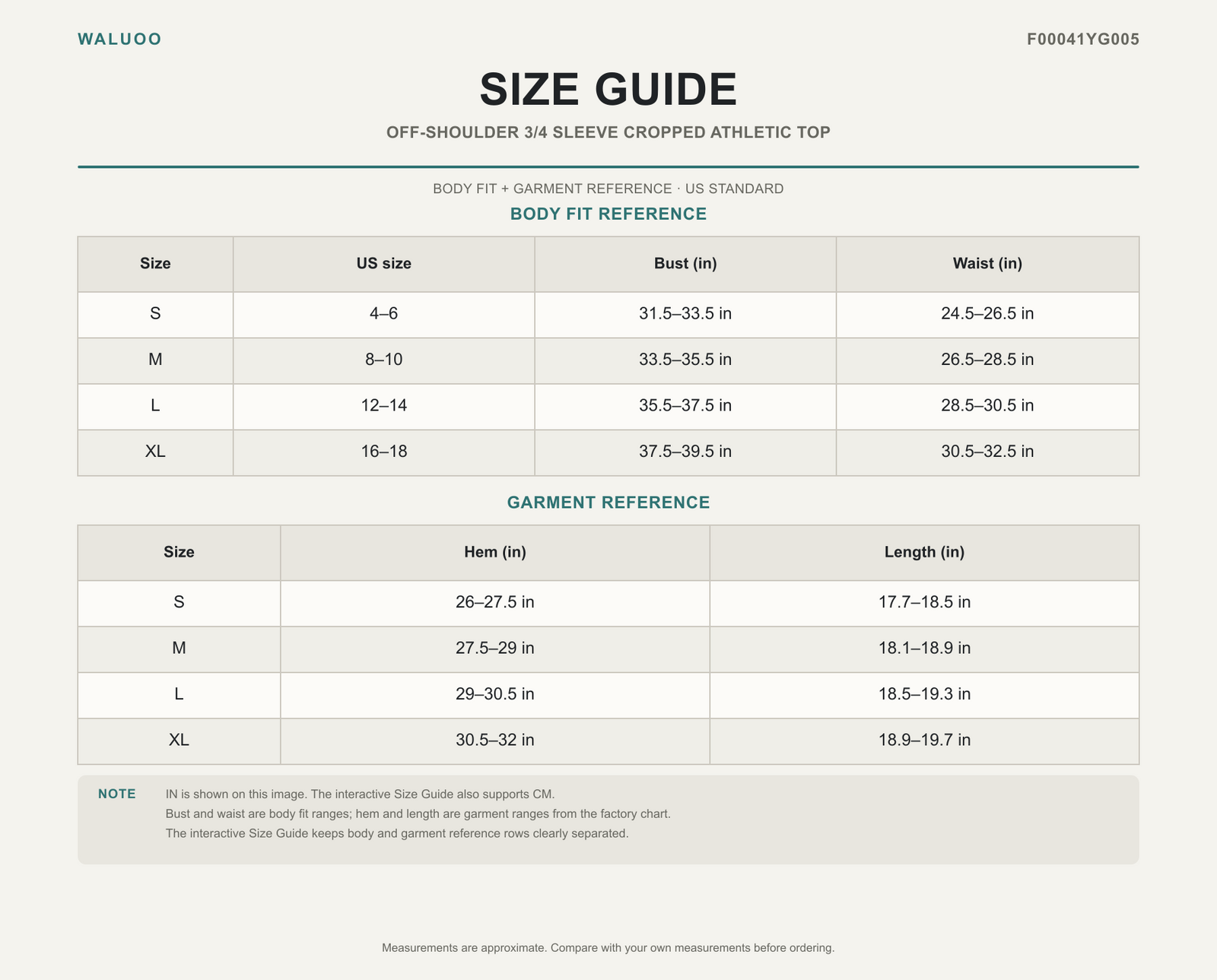Click the Waist (in) column header
This screenshot has width=1217, height=980.
[987, 264]
